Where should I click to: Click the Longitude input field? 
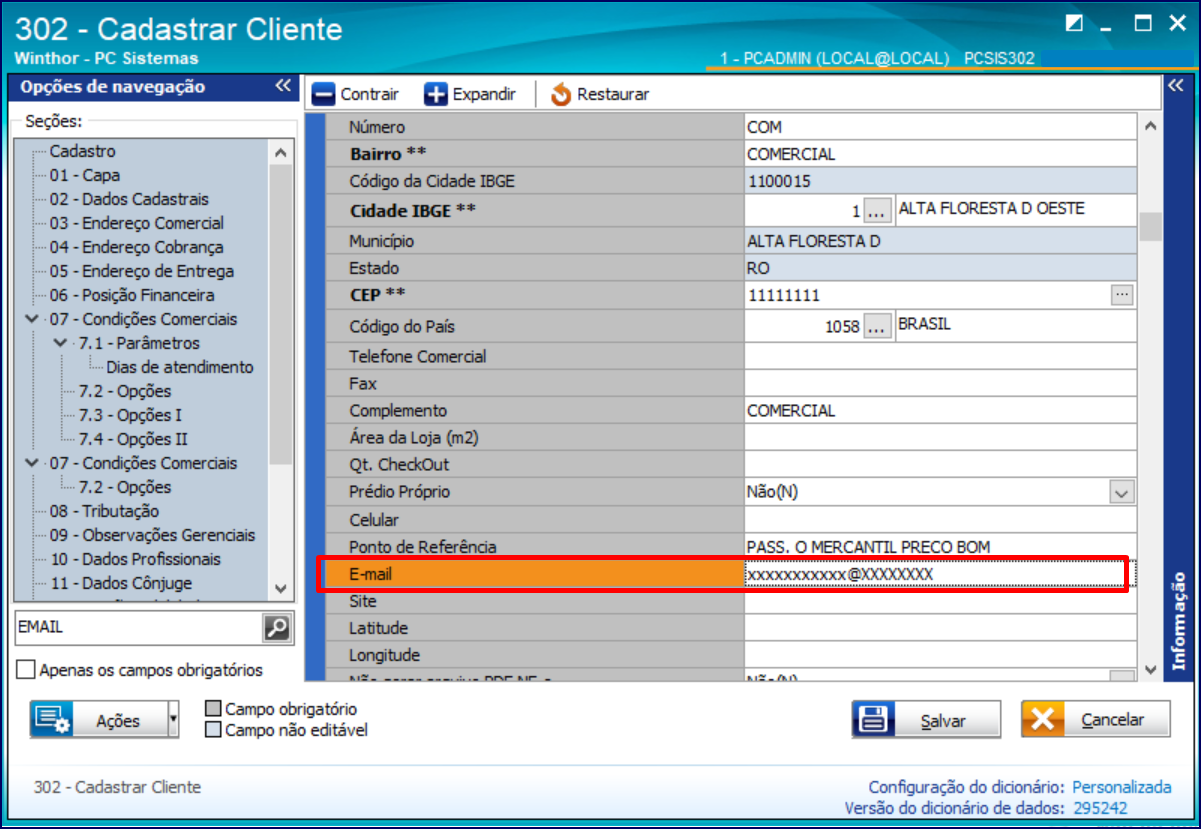(x=940, y=656)
